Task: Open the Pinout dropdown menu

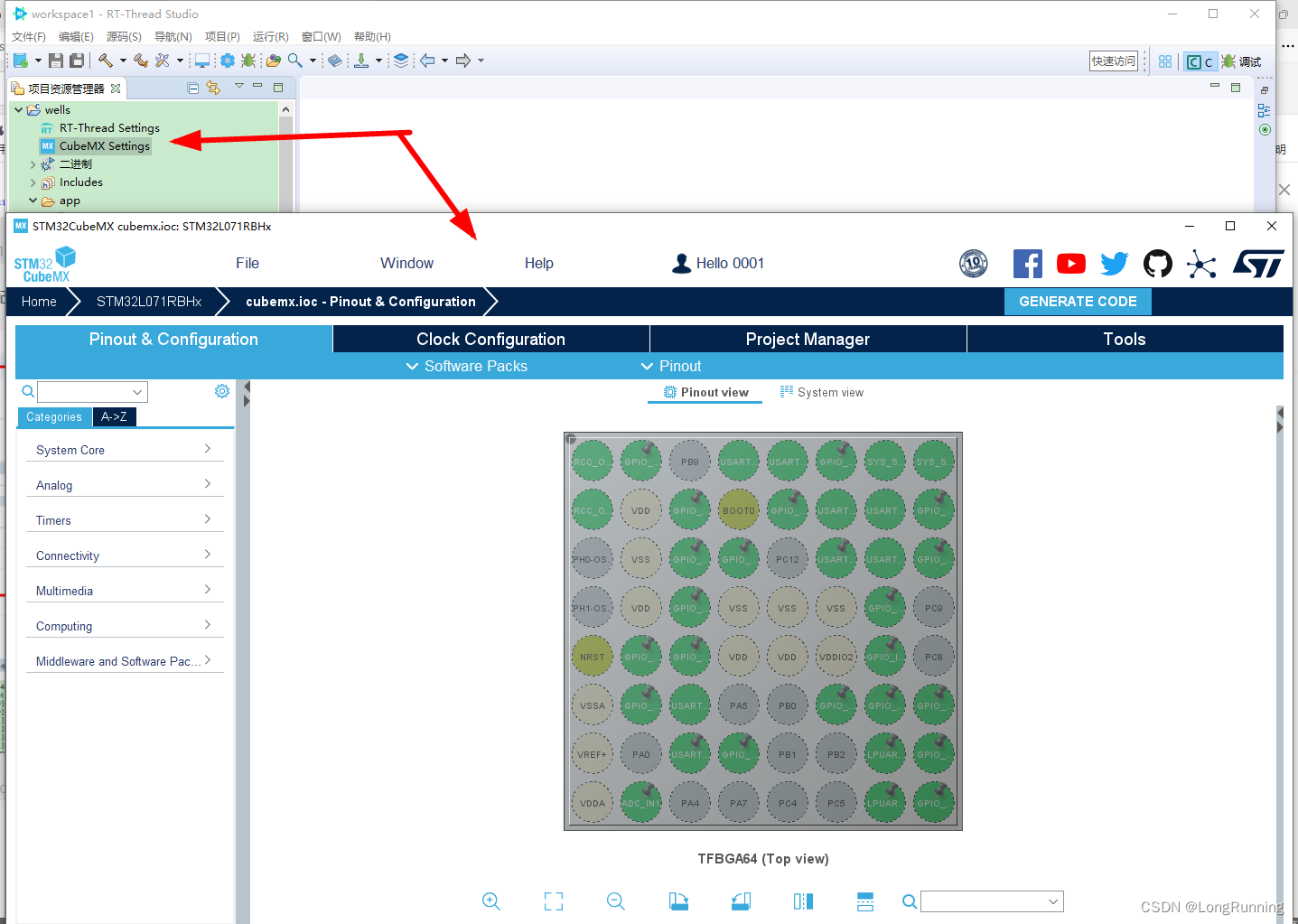Action: click(670, 366)
